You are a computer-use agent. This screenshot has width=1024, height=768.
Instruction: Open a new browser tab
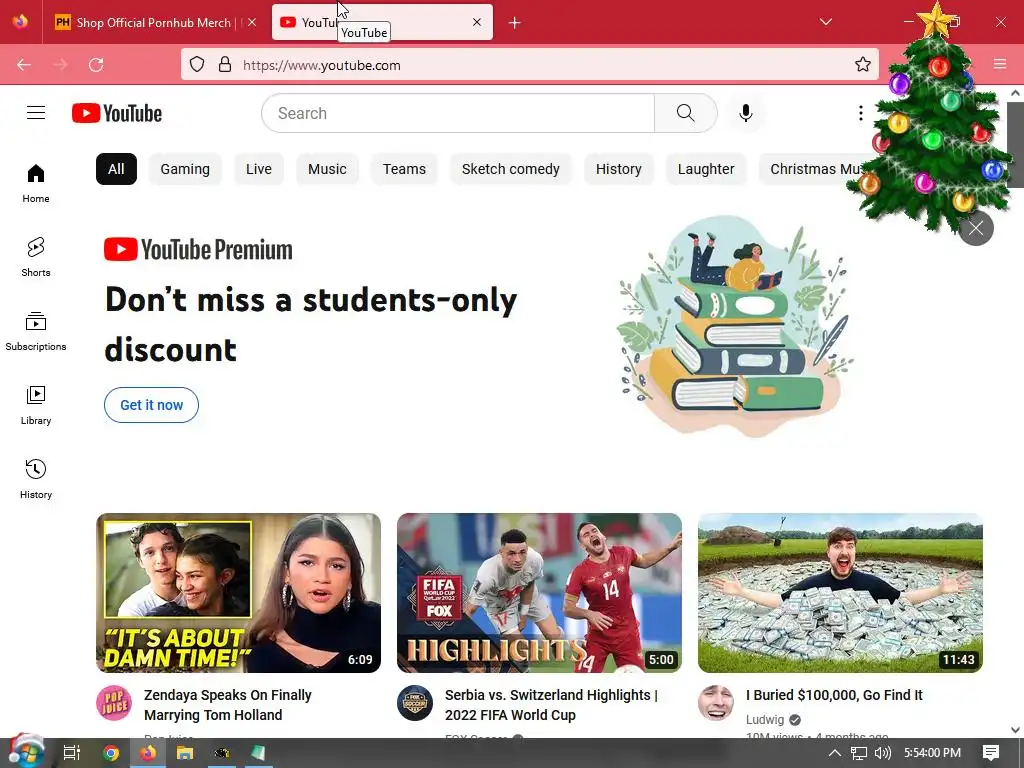tap(515, 23)
